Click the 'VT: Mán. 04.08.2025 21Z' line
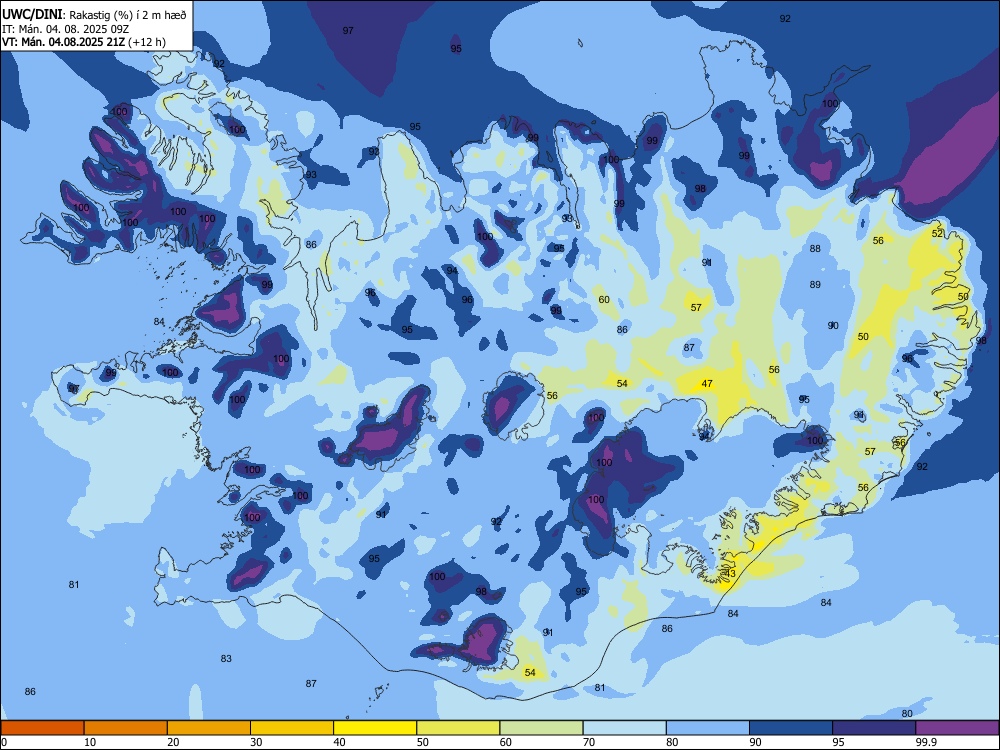The width and height of the screenshot is (1000, 750). pyautogui.click(x=63, y=42)
